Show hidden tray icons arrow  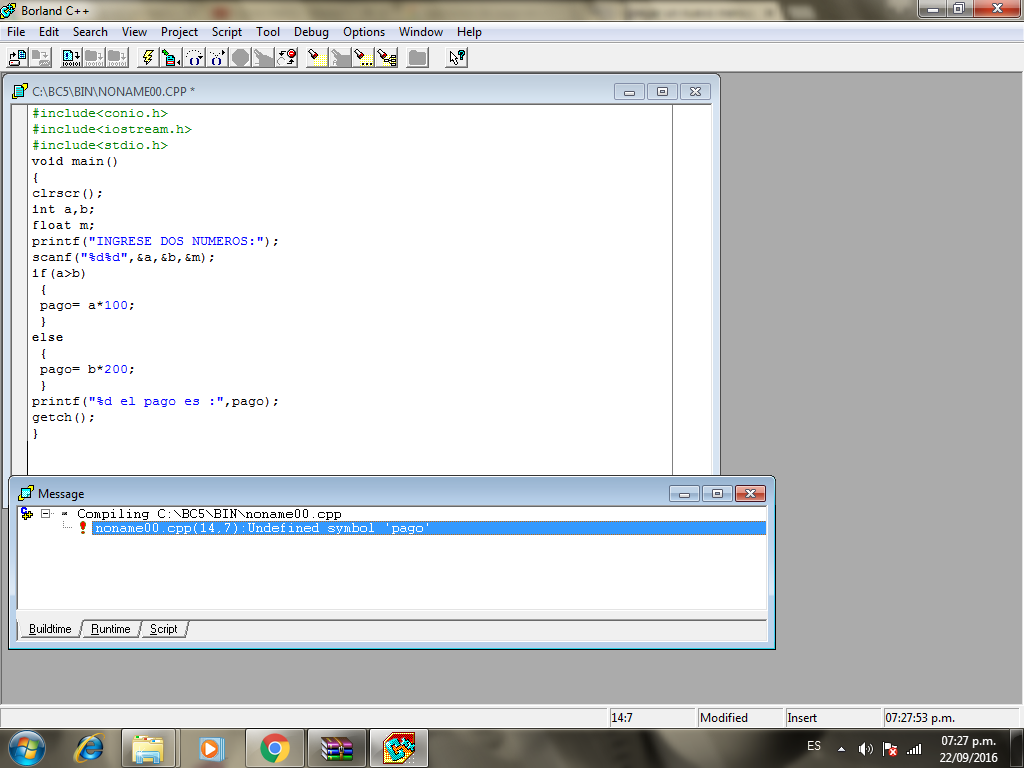click(841, 749)
